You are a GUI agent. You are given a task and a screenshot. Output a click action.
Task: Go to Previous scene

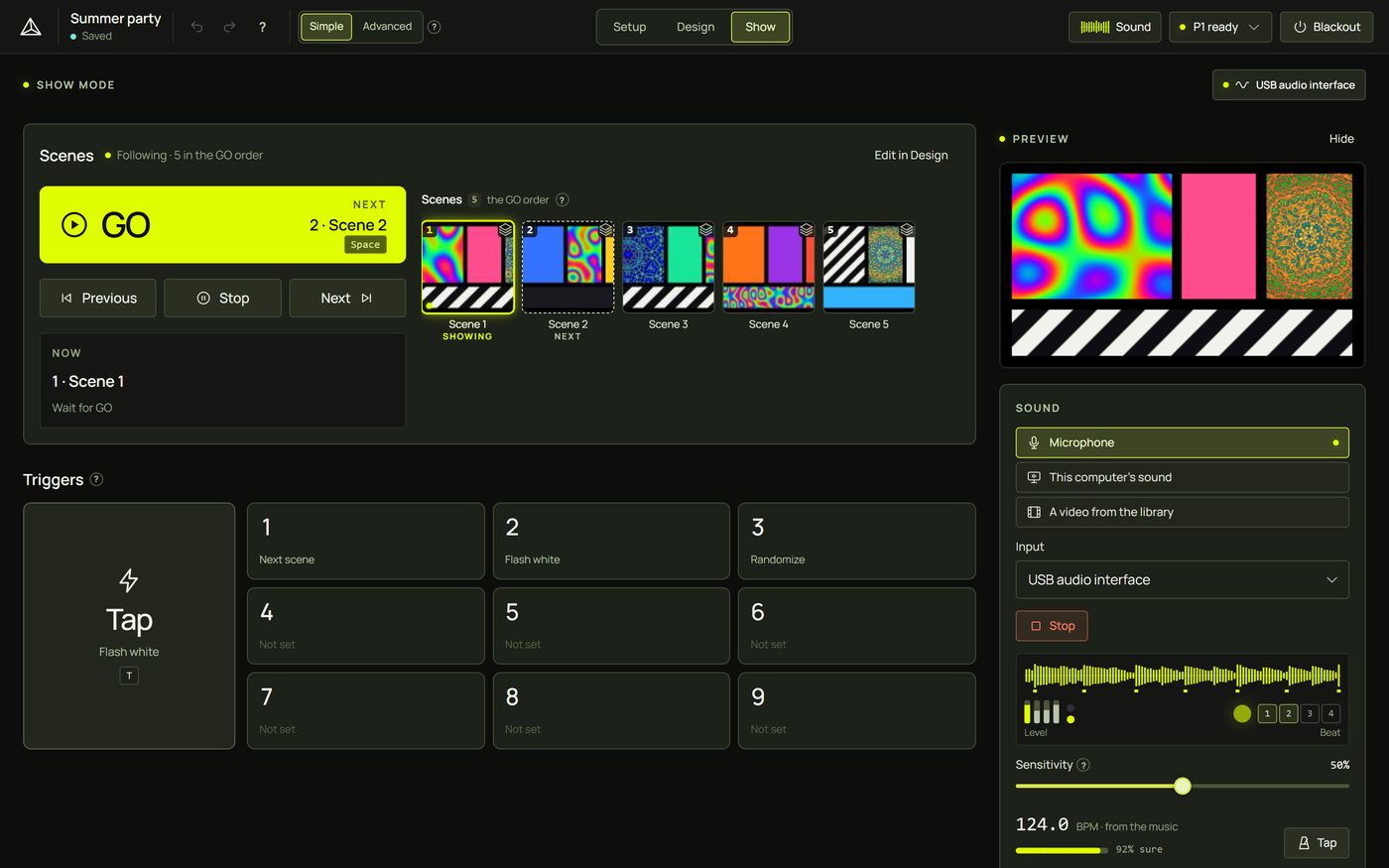pos(97,298)
